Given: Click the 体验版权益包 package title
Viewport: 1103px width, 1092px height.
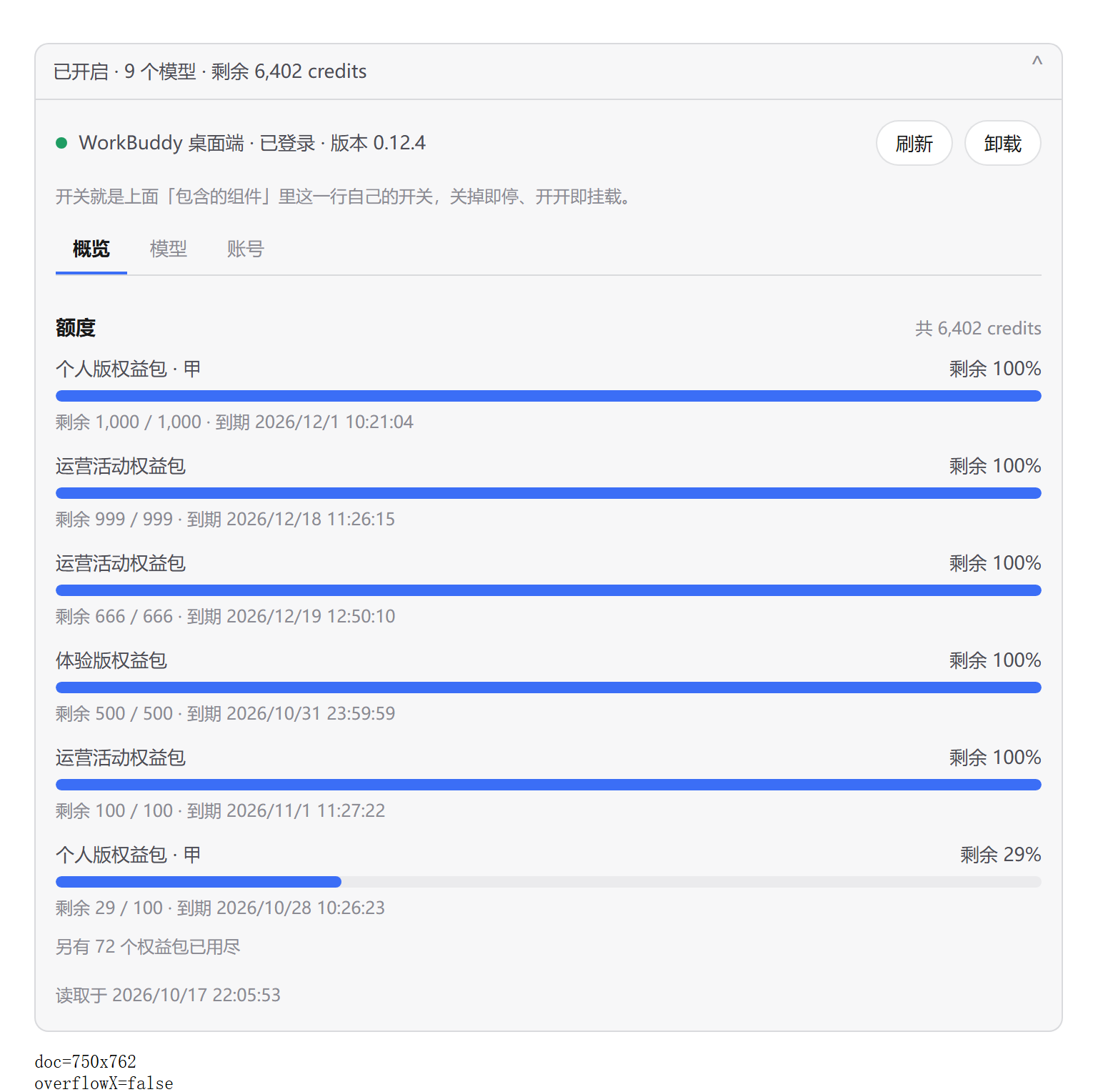Looking at the screenshot, I should (x=111, y=660).
